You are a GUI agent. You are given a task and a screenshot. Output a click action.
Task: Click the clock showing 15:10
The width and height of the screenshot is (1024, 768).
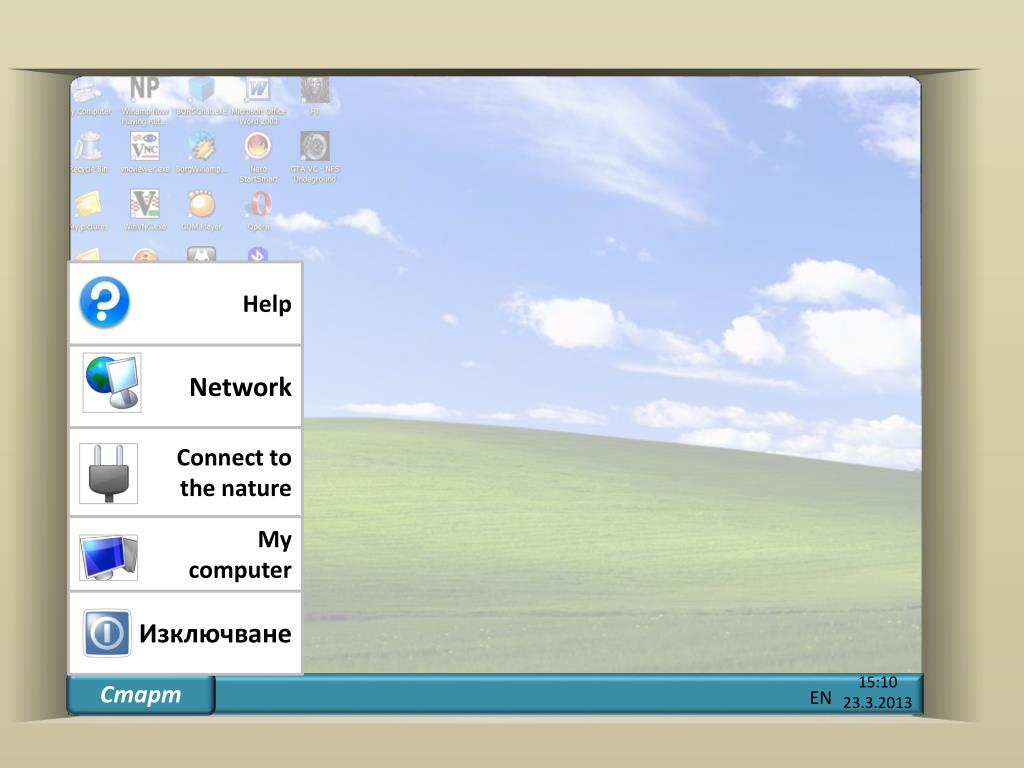[x=877, y=682]
